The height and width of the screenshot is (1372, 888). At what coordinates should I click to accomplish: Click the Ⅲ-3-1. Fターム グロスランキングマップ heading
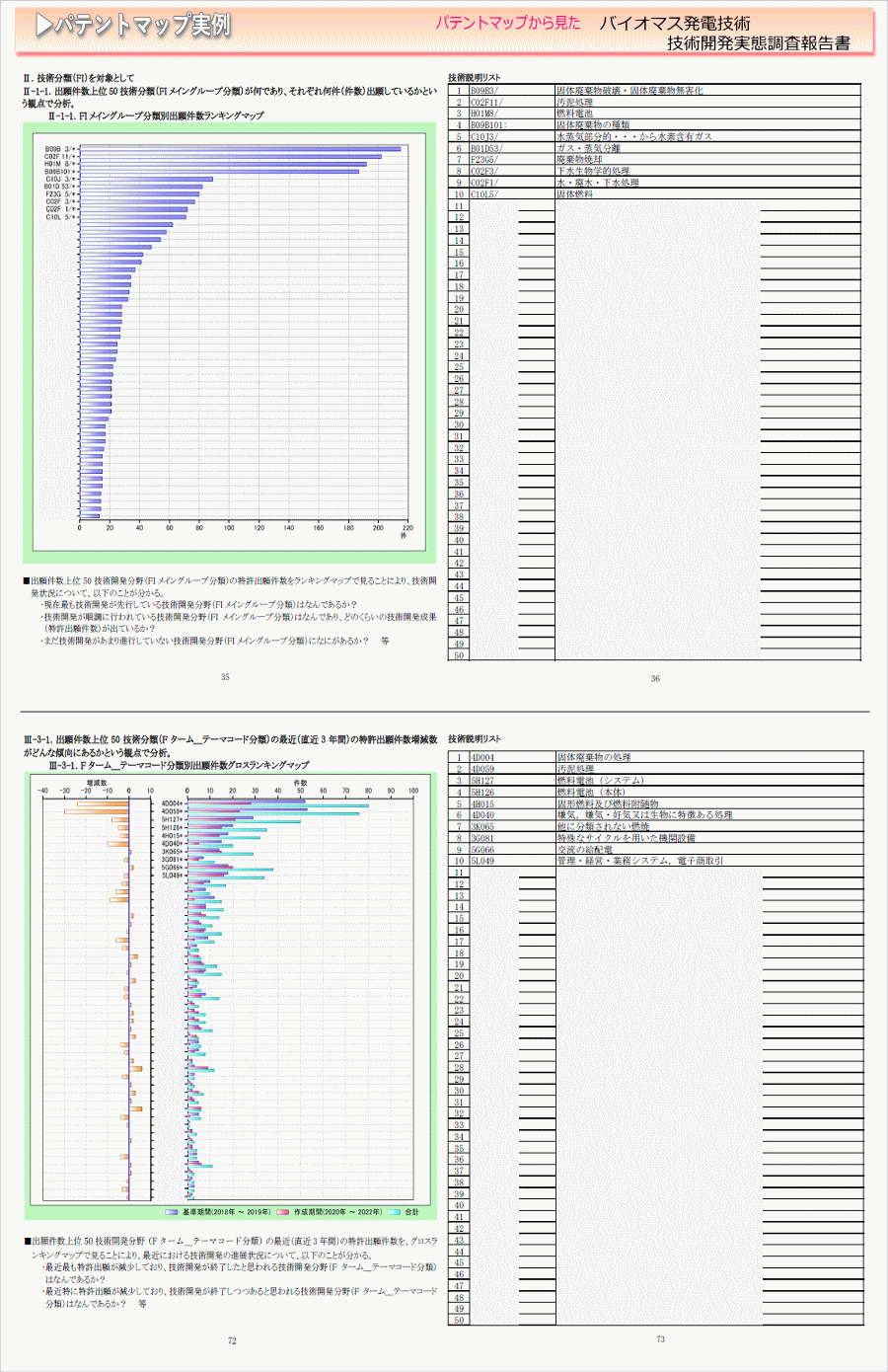point(179,765)
